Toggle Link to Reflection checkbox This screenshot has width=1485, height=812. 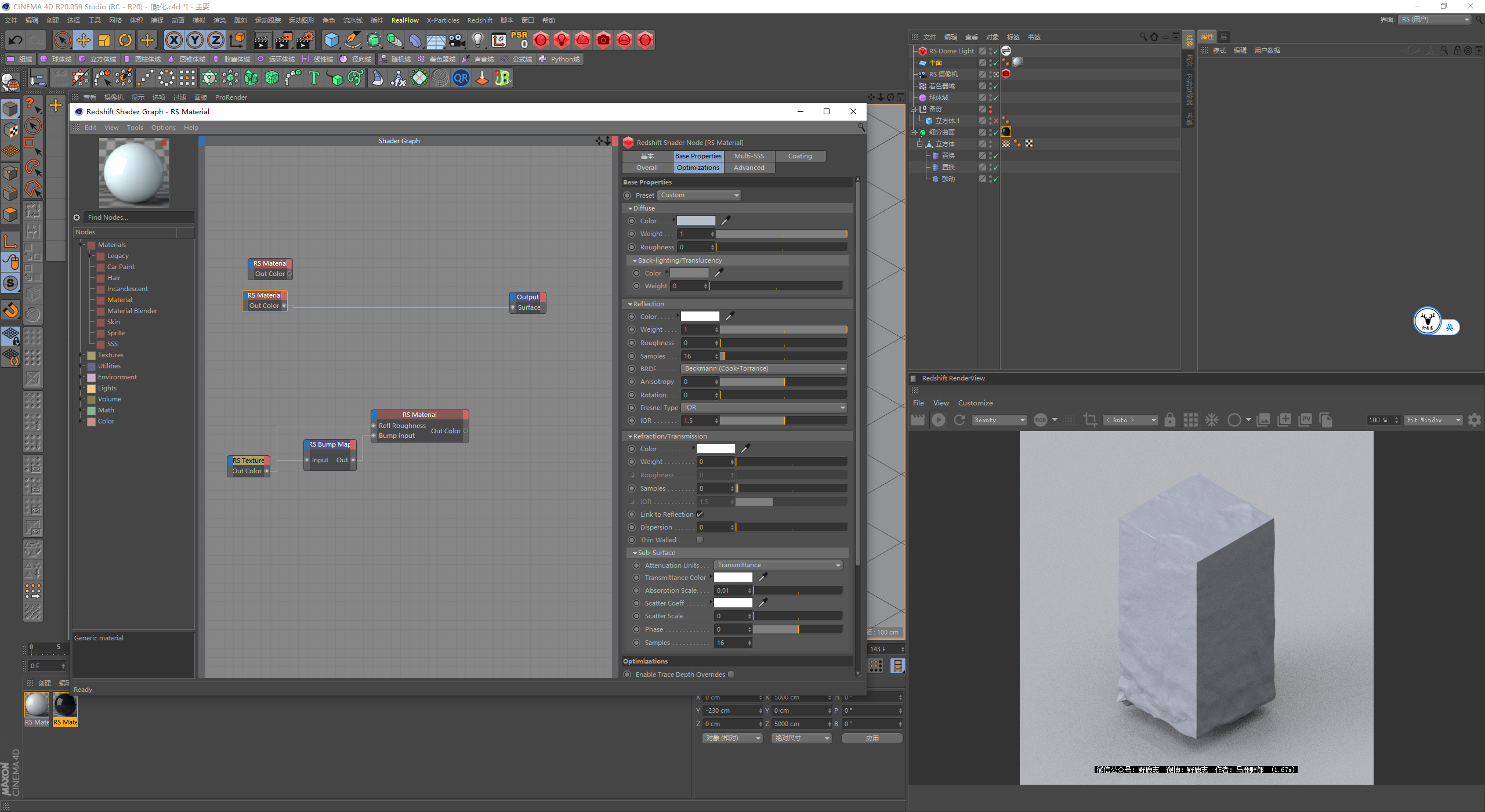(x=699, y=514)
